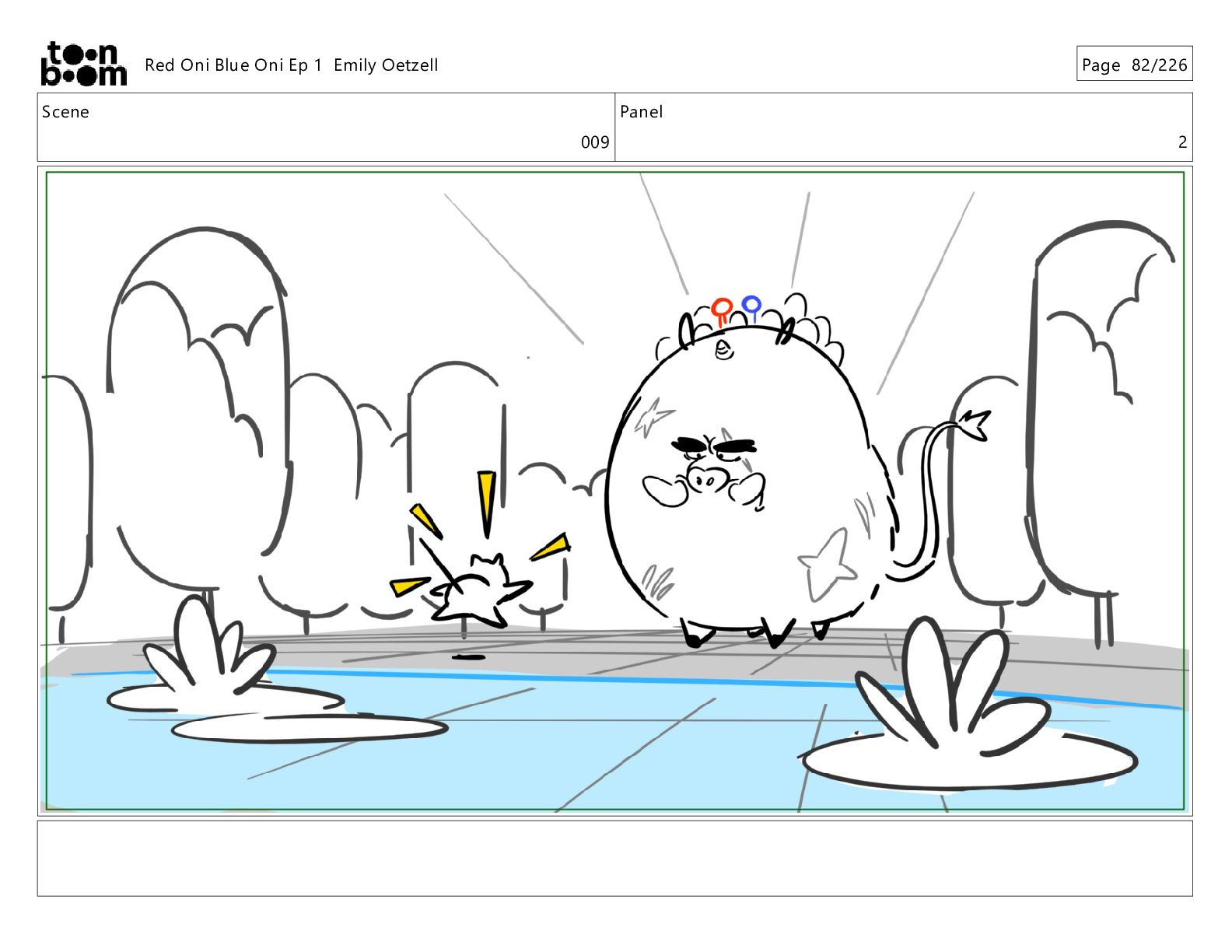The image size is (1232, 952).
Task: Click the 'Scene' label
Action: (x=65, y=112)
